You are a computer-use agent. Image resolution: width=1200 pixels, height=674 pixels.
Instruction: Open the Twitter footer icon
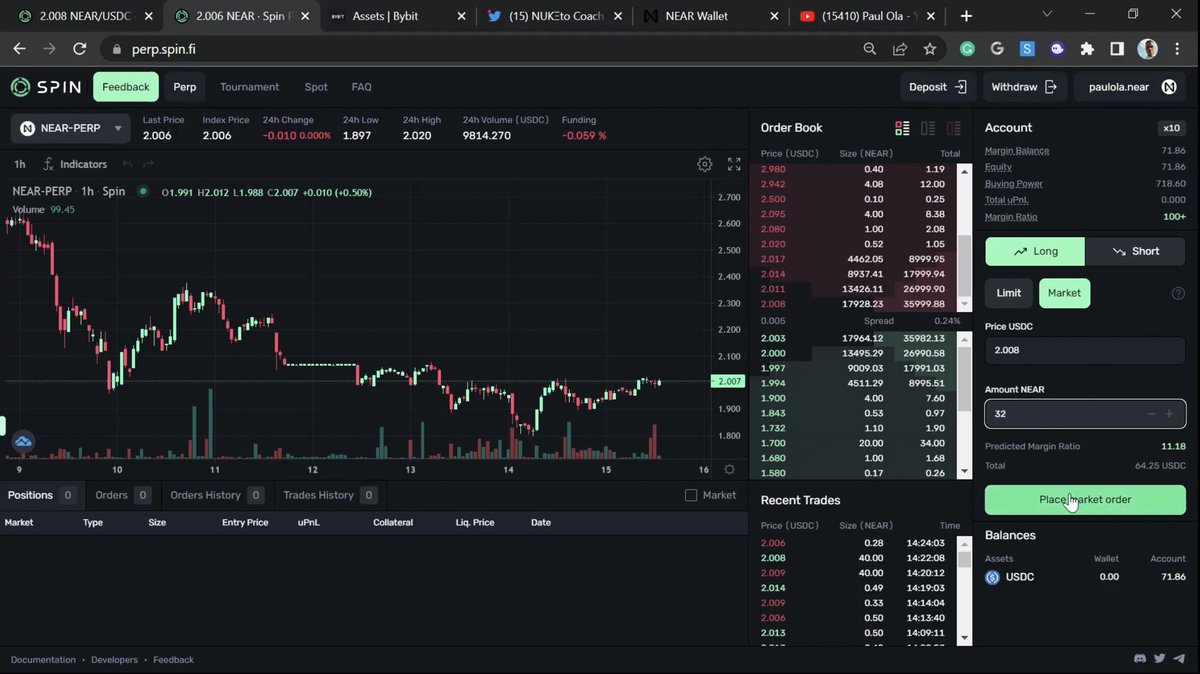click(1160, 659)
